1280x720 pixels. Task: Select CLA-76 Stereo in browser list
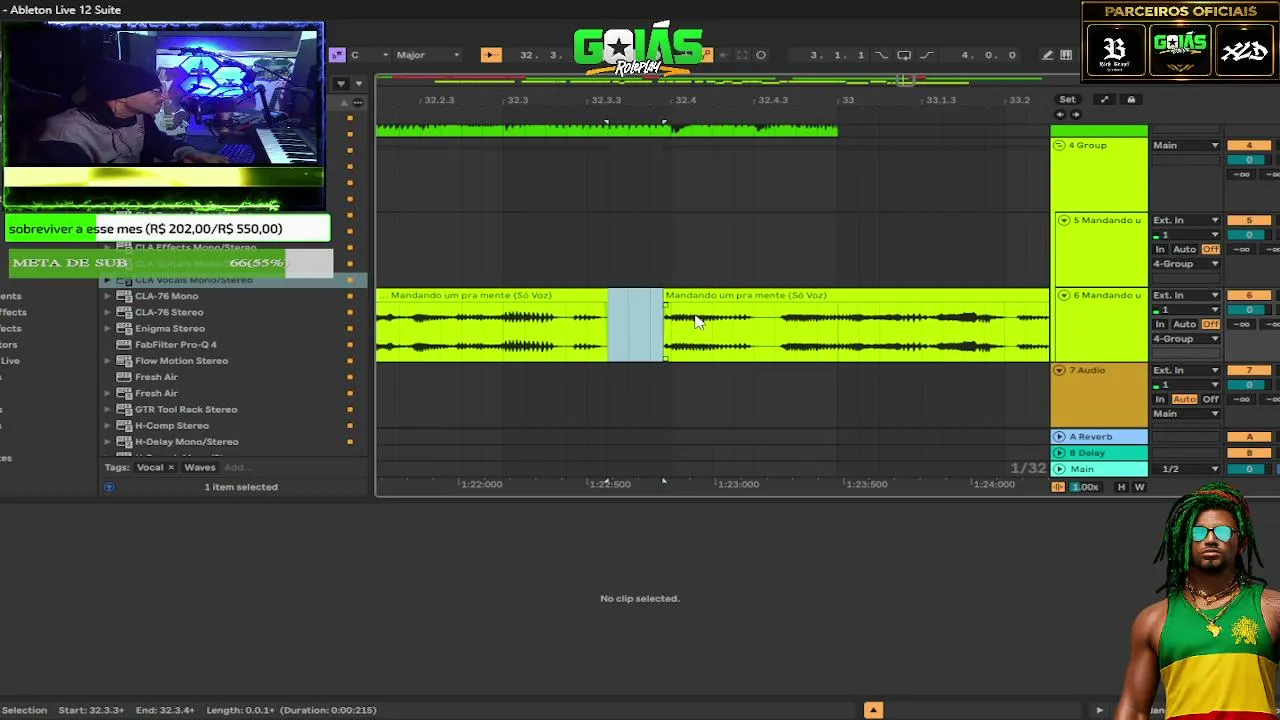[x=169, y=312]
